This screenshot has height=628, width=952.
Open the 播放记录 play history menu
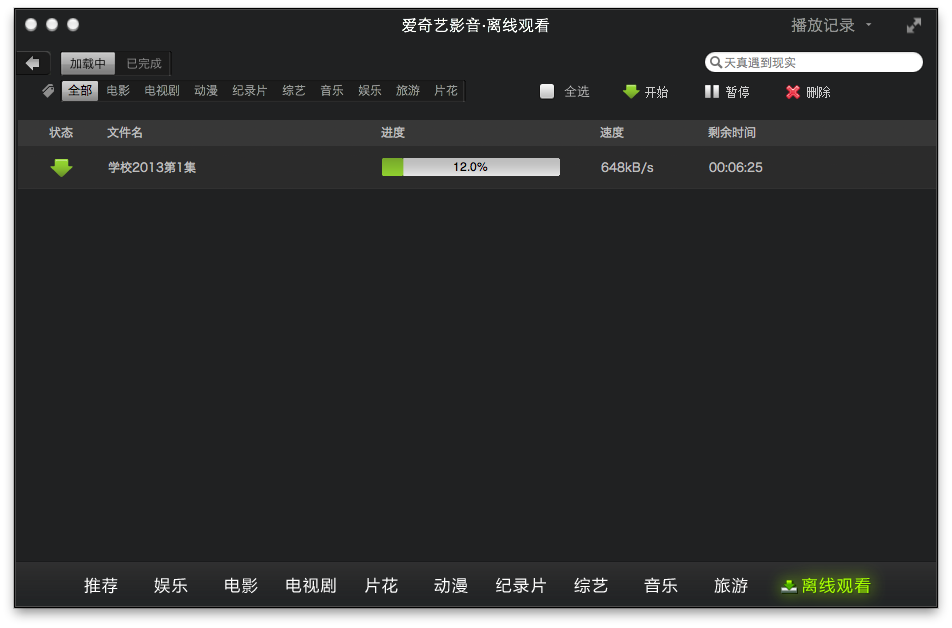point(823,25)
